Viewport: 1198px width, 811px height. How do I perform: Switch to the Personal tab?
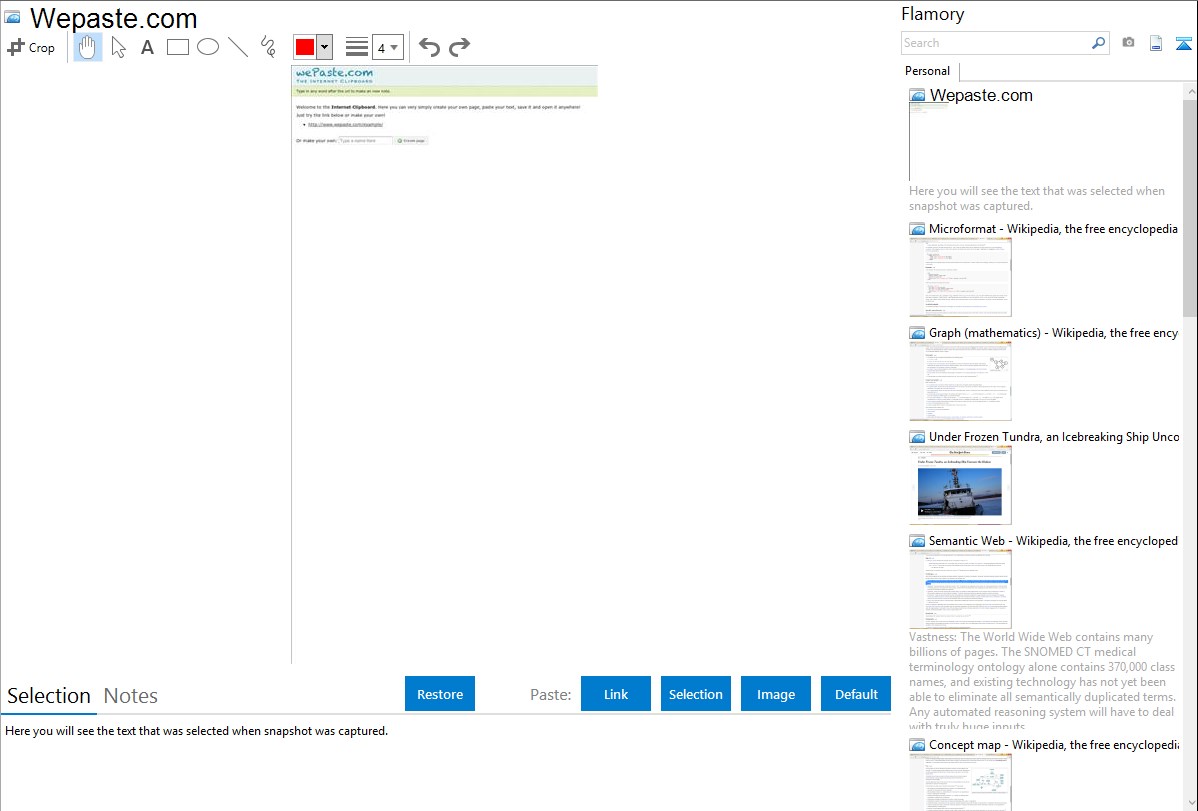(x=928, y=71)
